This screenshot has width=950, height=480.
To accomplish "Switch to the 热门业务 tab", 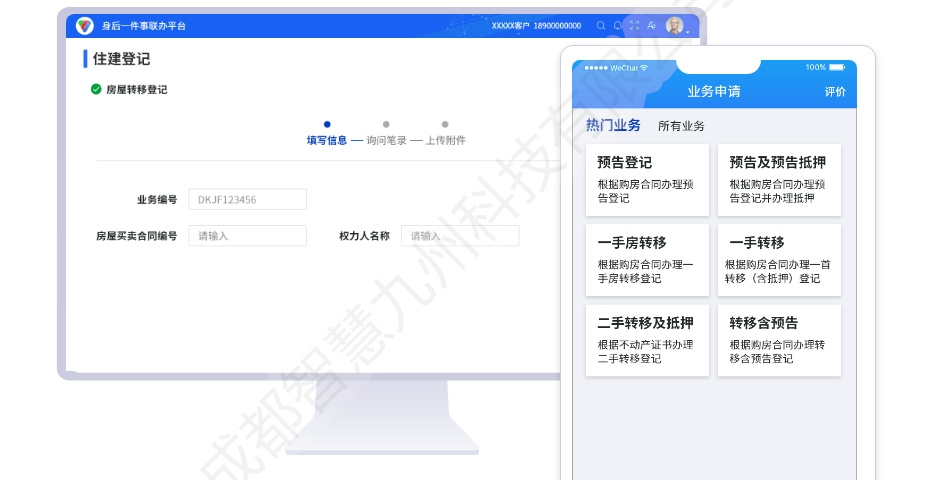I will tap(613, 126).
